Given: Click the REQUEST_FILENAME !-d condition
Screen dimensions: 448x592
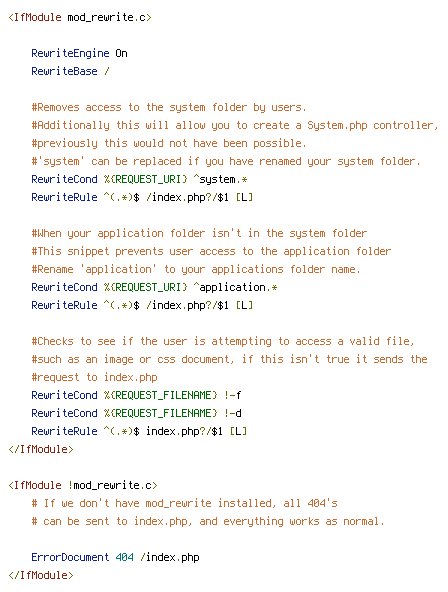Looking at the screenshot, I should (136, 413).
